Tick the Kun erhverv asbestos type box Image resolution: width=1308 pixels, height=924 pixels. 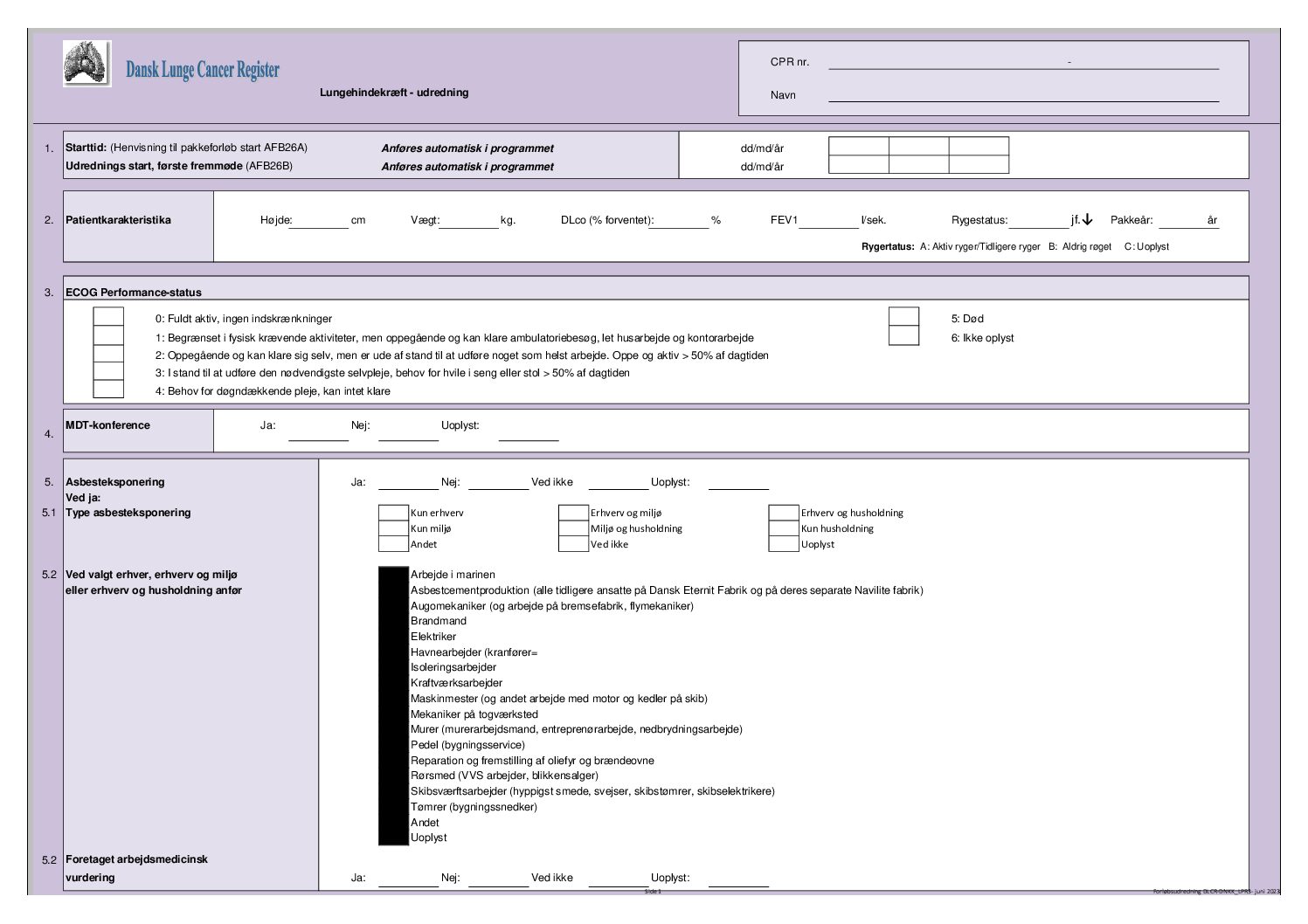tap(393, 513)
